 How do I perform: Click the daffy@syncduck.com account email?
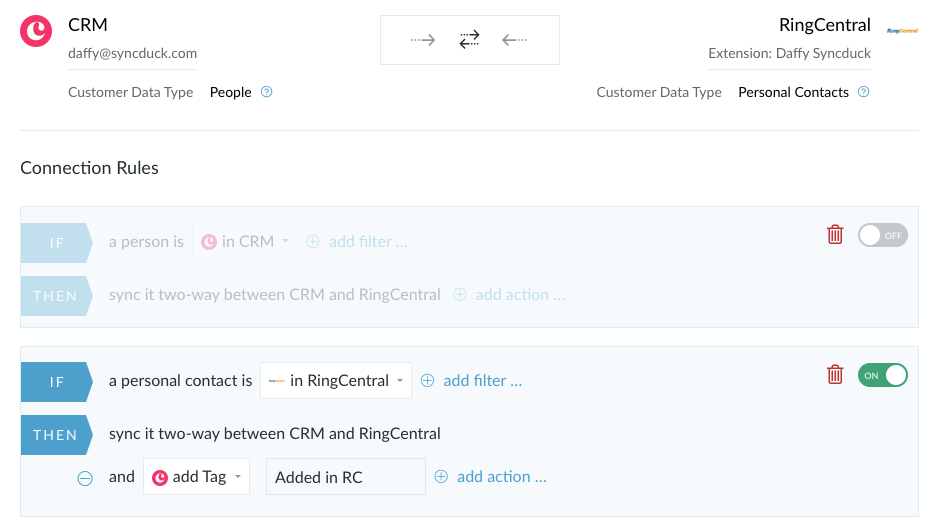click(x=132, y=53)
